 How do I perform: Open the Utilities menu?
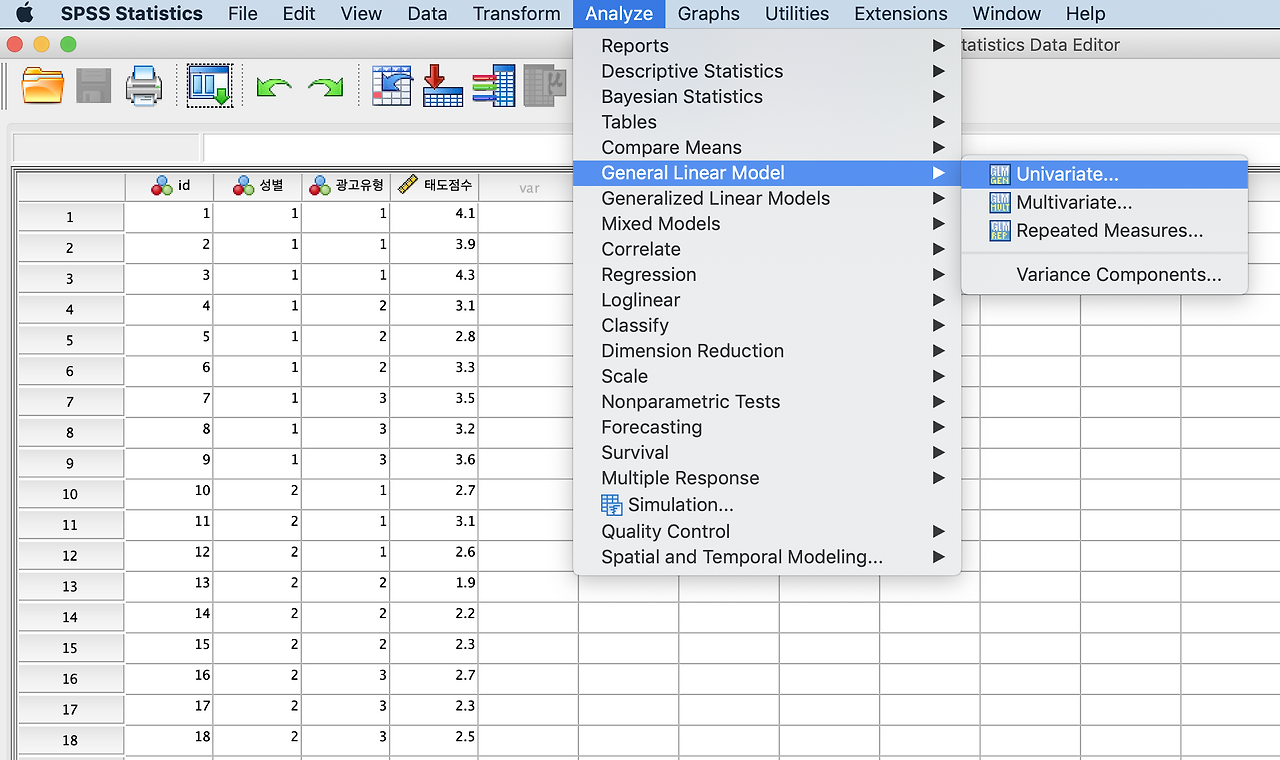(797, 13)
